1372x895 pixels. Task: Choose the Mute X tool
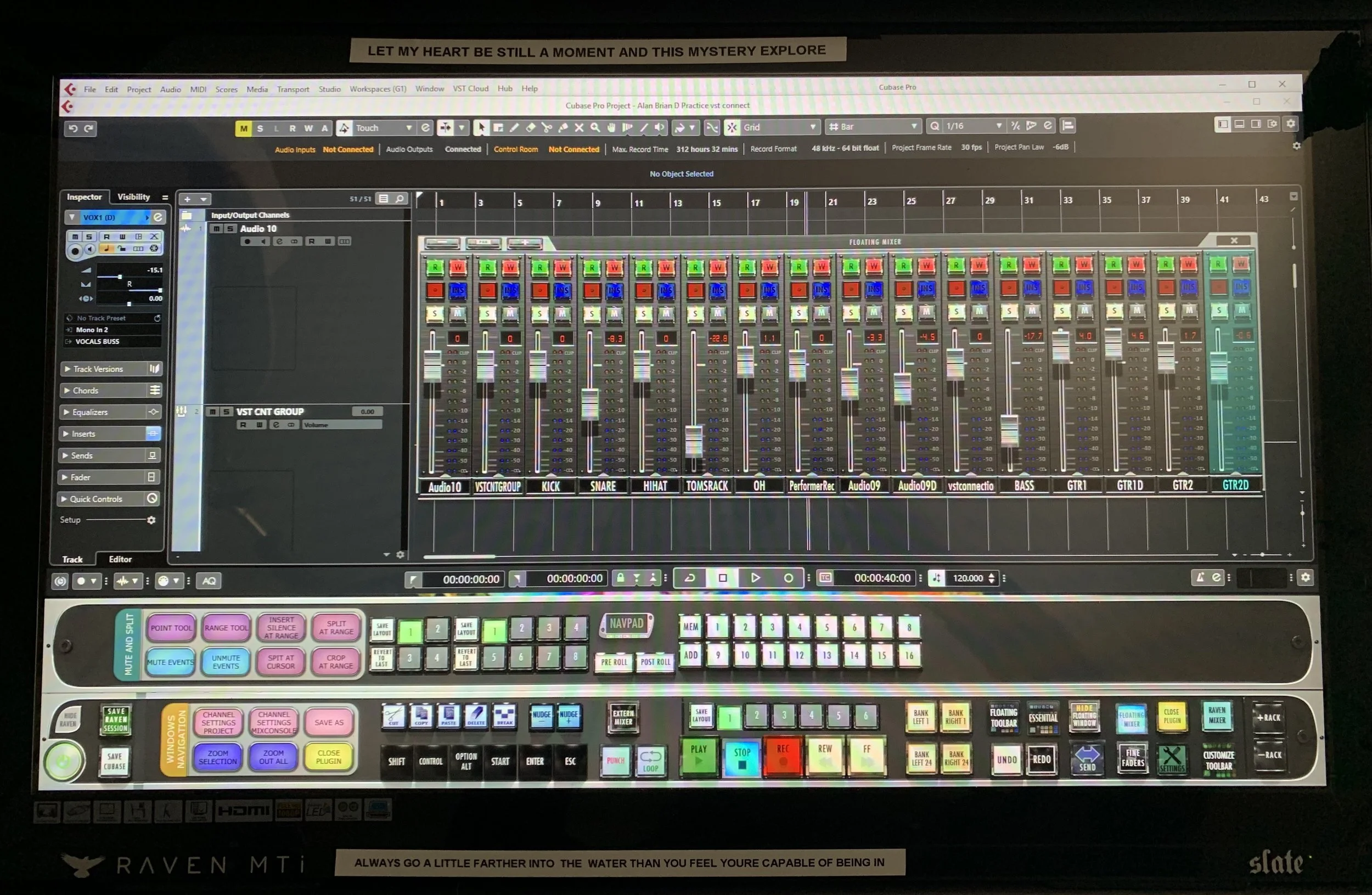579,127
